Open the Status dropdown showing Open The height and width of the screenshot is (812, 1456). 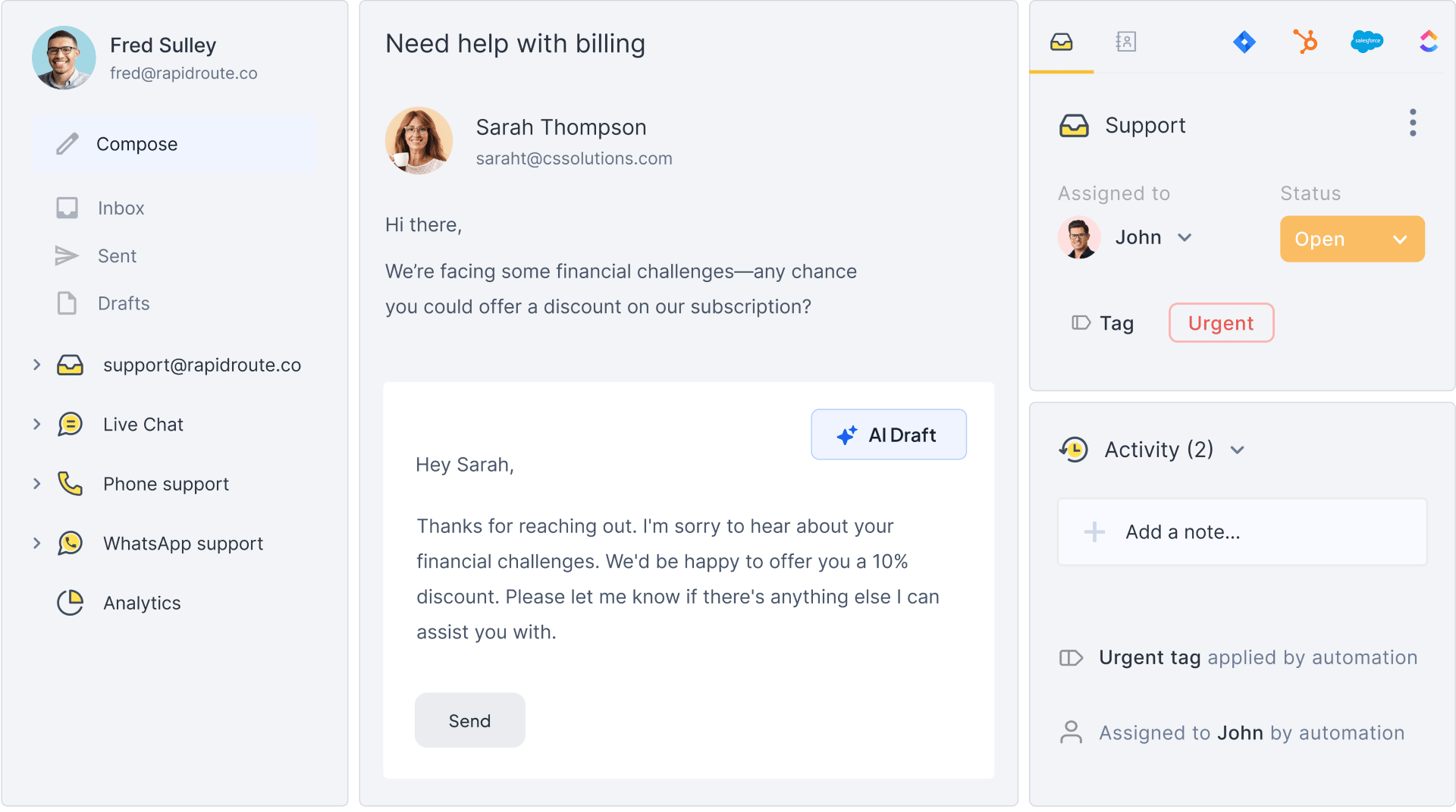(1351, 240)
